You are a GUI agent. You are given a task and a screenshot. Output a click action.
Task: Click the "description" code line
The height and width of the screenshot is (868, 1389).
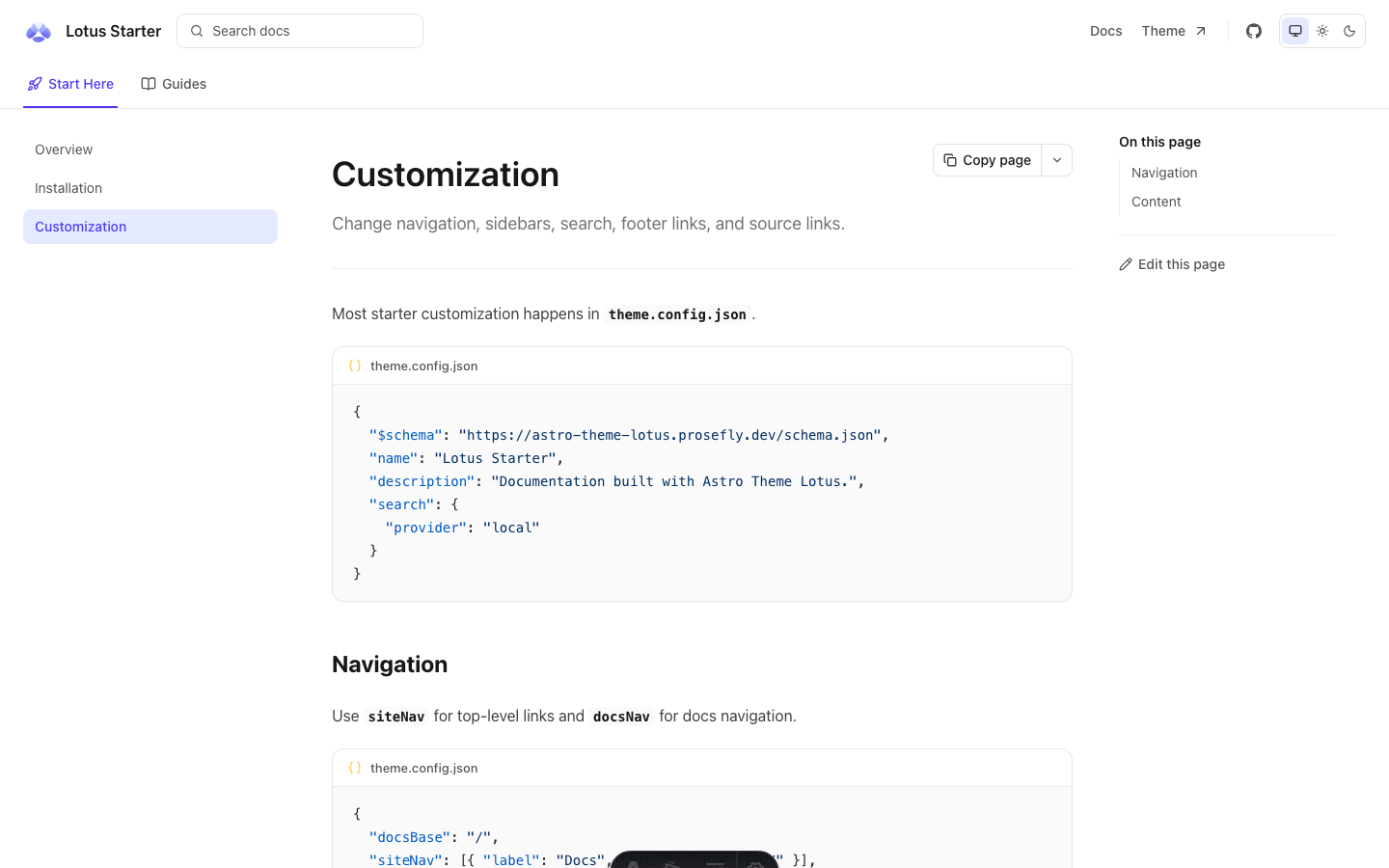tap(617, 481)
